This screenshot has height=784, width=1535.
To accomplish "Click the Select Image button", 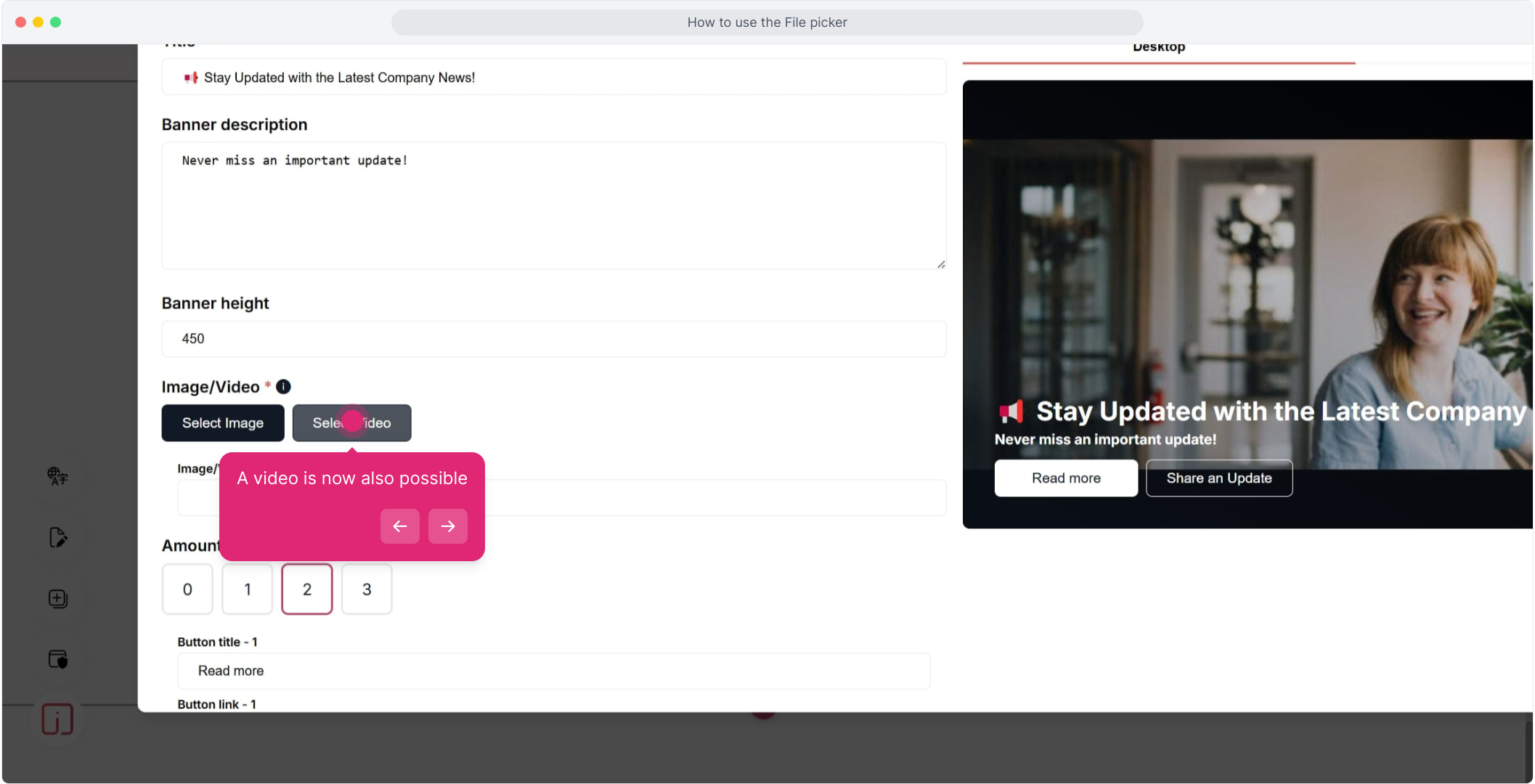I will [223, 423].
